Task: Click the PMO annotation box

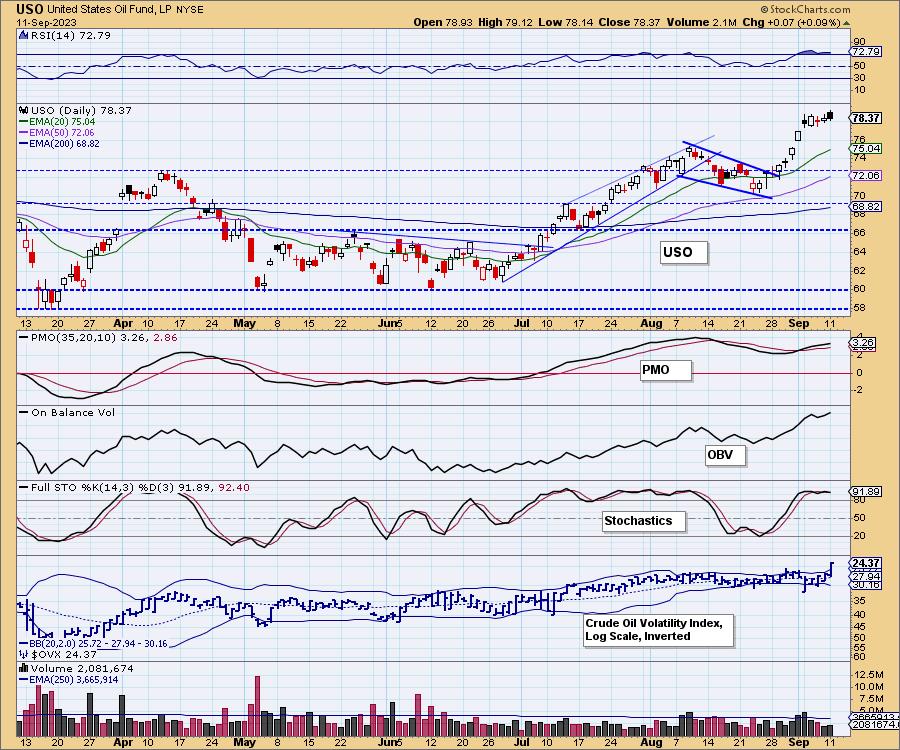Action: pyautogui.click(x=665, y=370)
